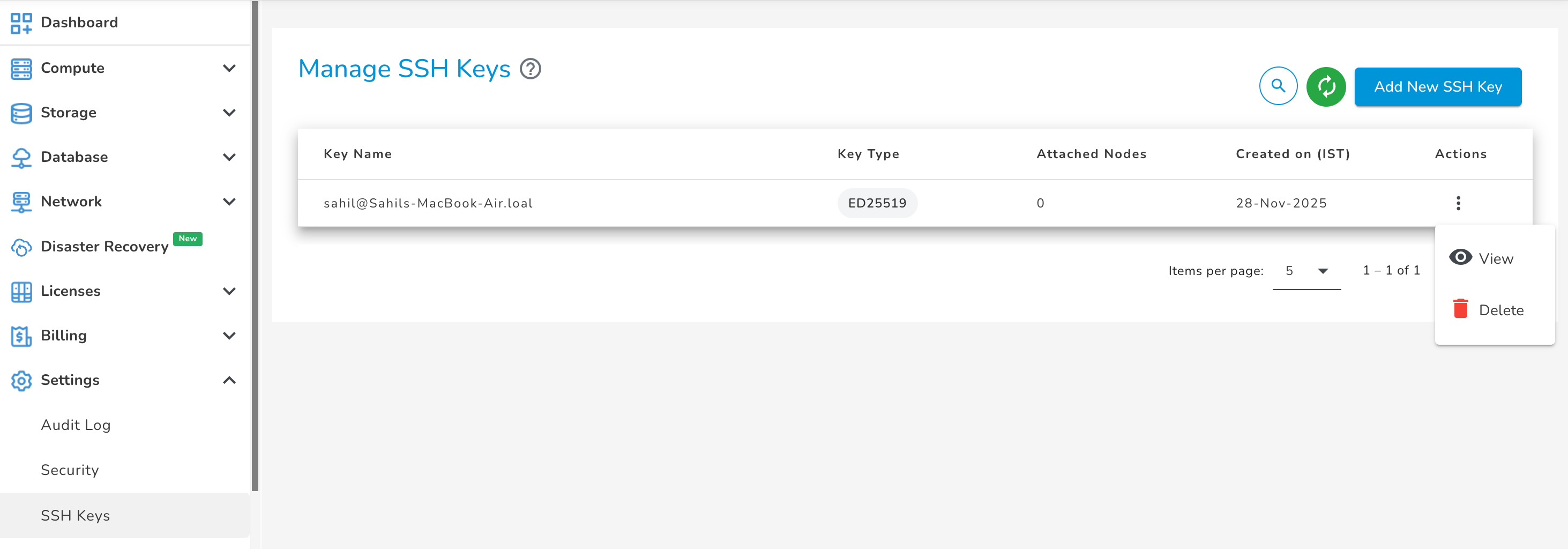The width and height of the screenshot is (1568, 549).
Task: Click the Dashboard icon in sidebar
Action: (21, 23)
